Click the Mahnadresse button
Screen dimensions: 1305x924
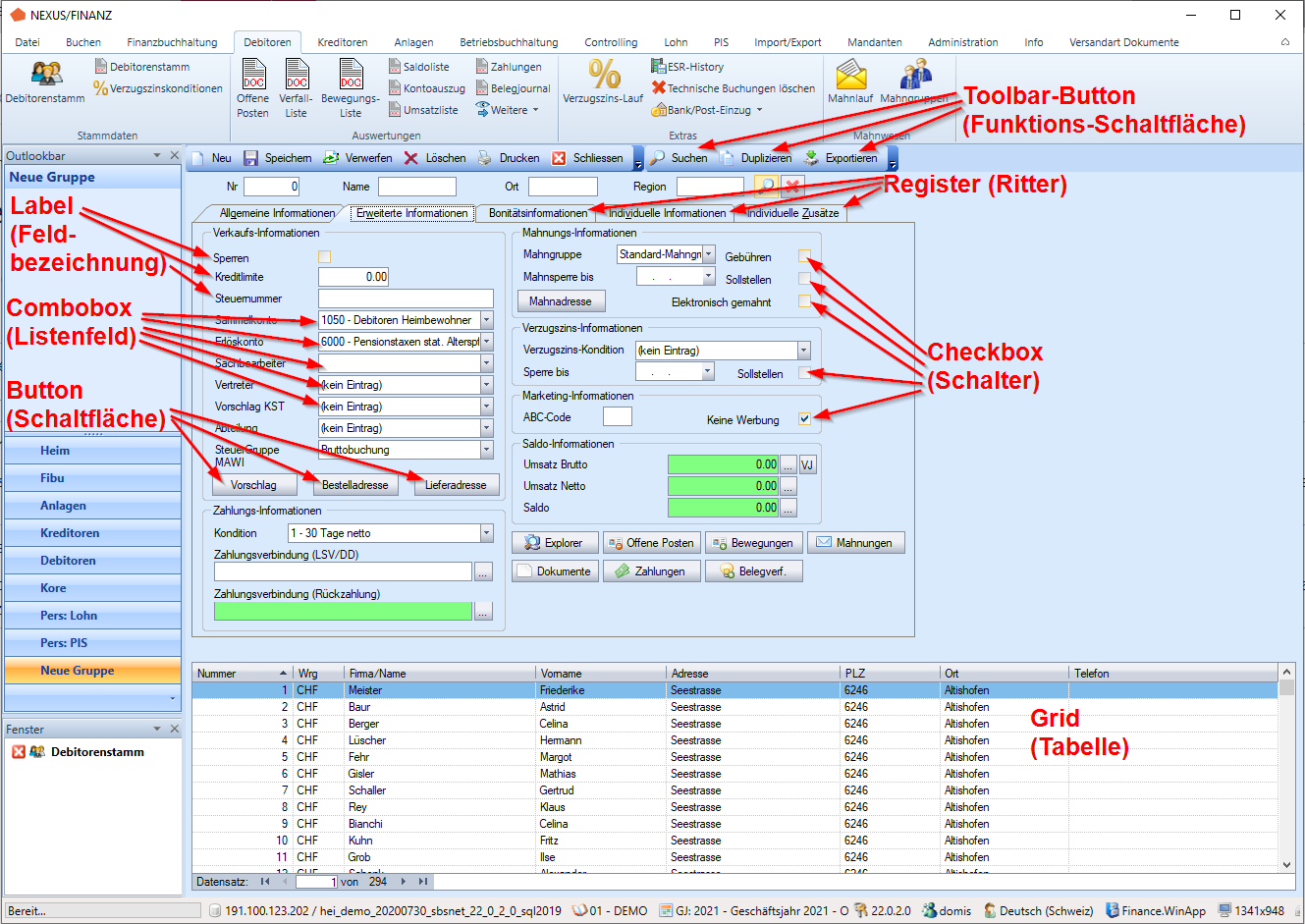click(561, 301)
